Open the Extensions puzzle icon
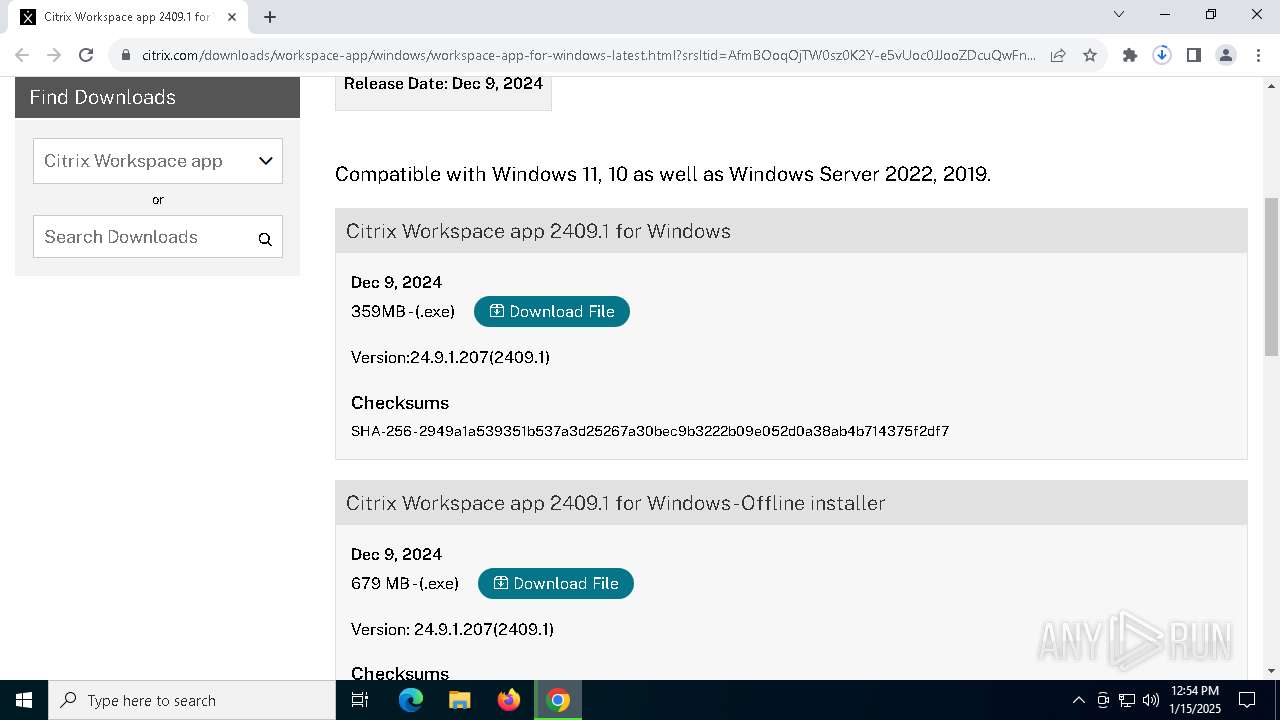Screen dimensions: 1280x720 click(x=1130, y=56)
